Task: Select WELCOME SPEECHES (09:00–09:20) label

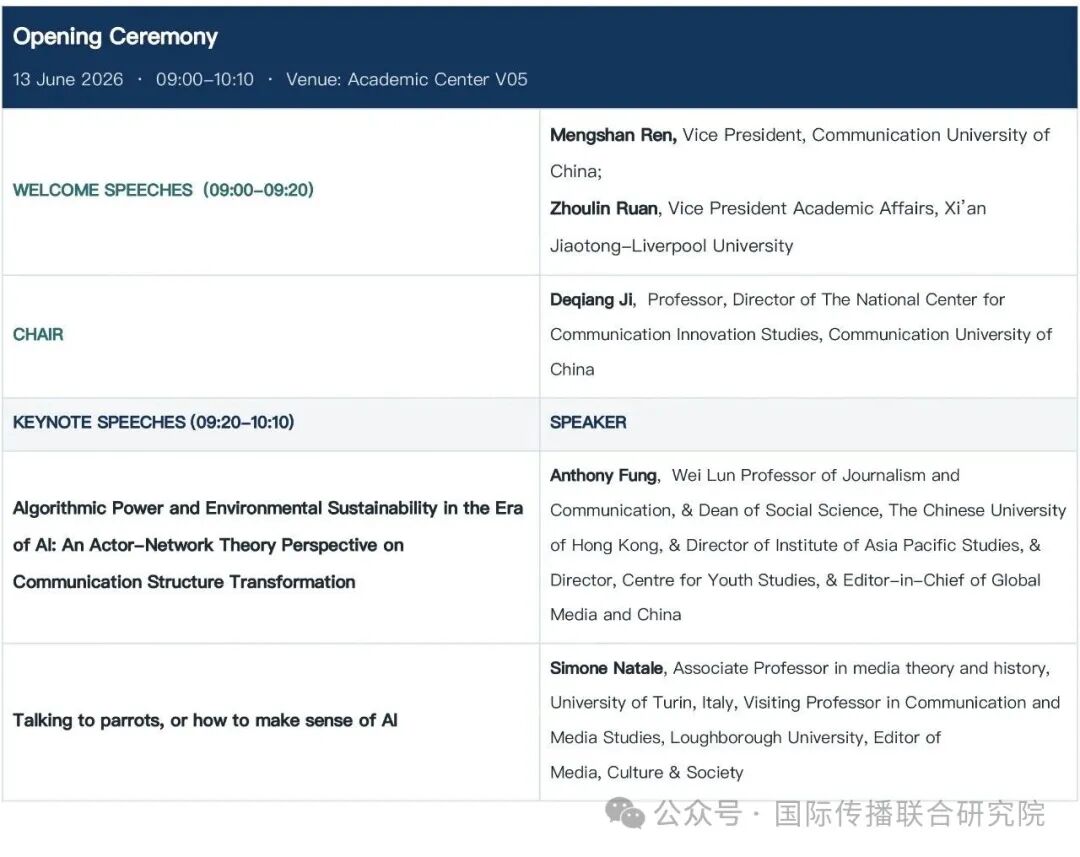Action: tap(163, 190)
